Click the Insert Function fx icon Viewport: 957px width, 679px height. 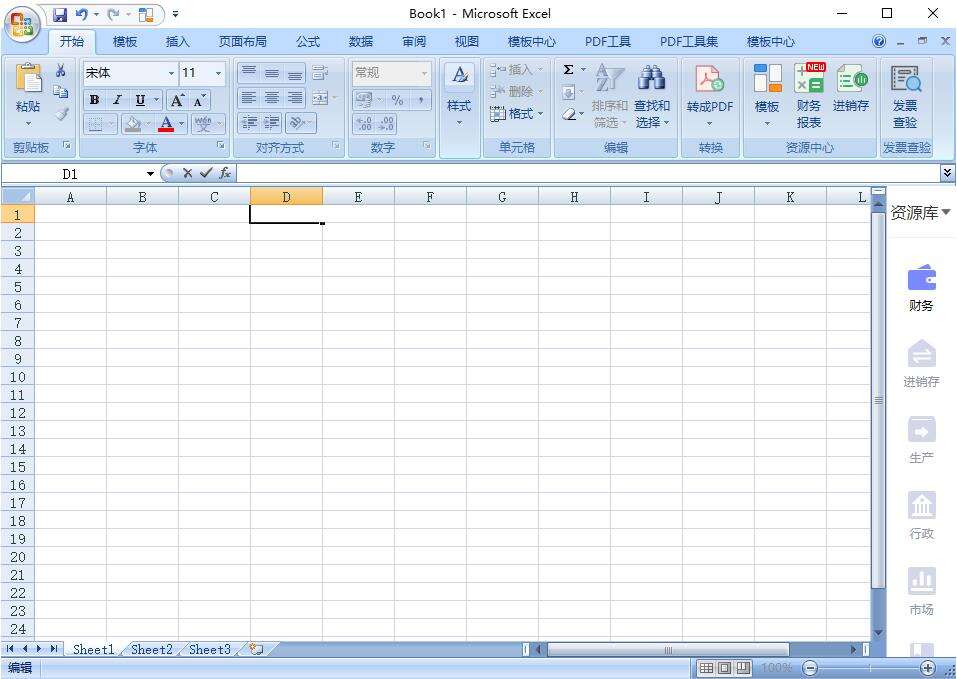click(225, 173)
